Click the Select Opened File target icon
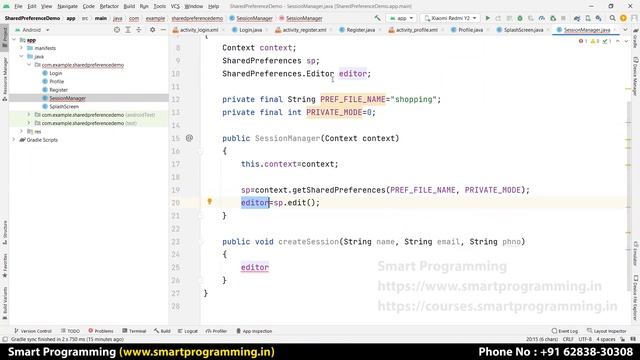The width and height of the screenshot is (640, 360). (117, 30)
